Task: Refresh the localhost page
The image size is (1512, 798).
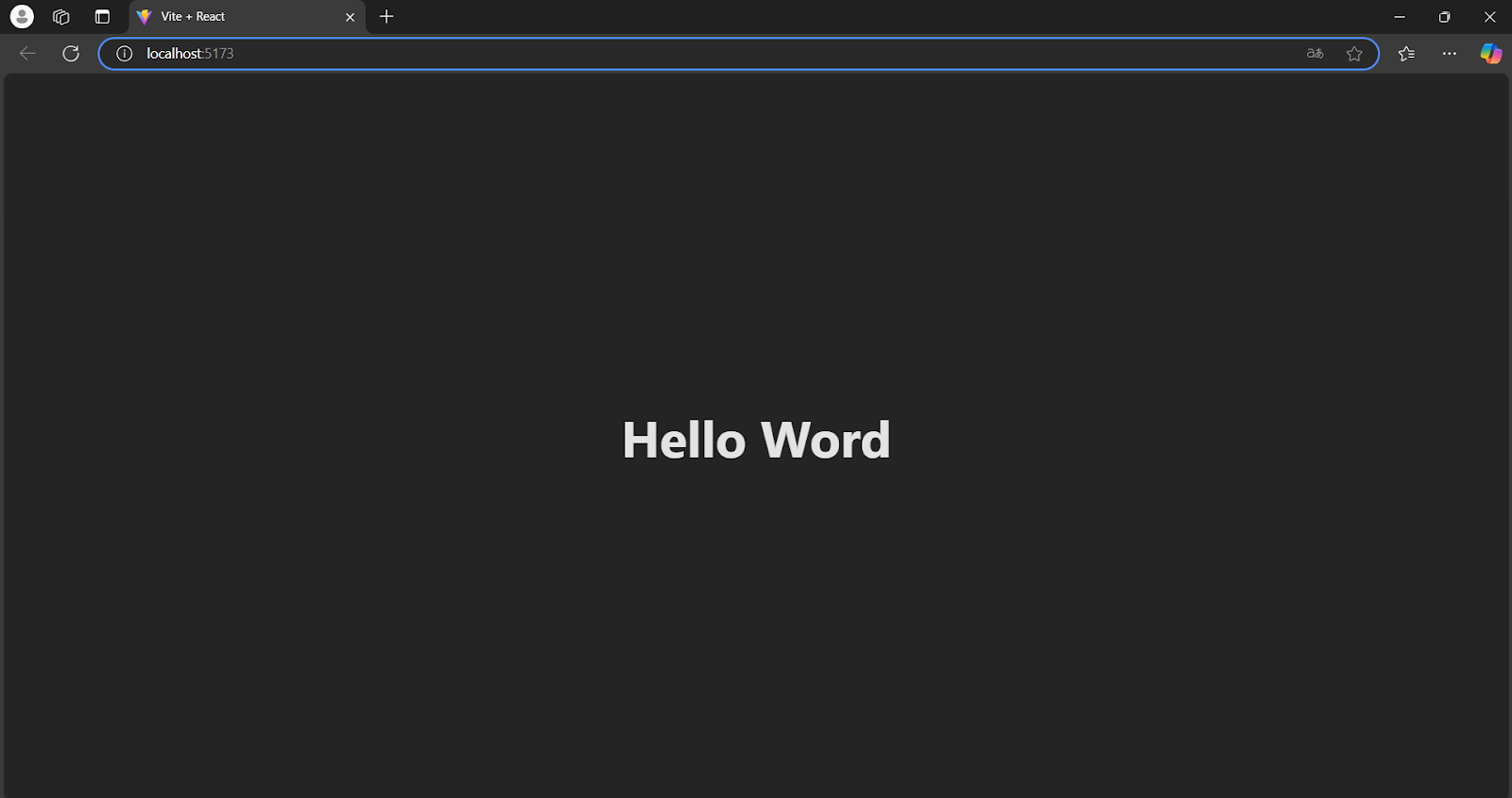Action: pos(71,53)
